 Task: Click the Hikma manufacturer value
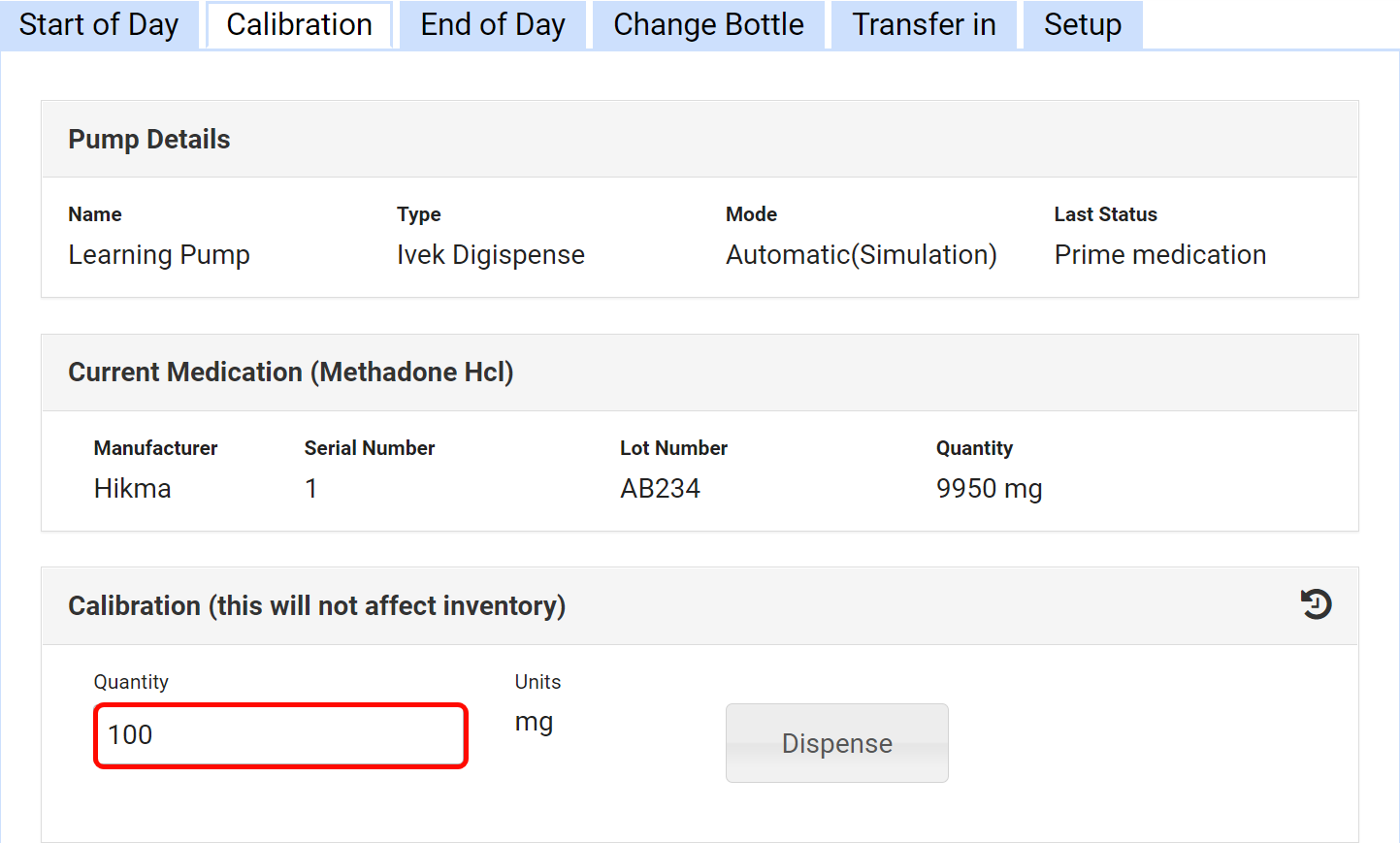coord(132,489)
